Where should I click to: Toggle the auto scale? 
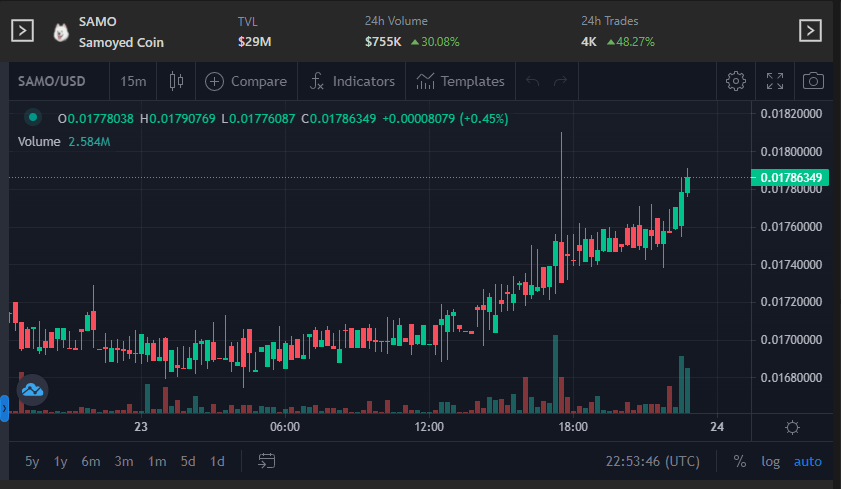click(807, 461)
